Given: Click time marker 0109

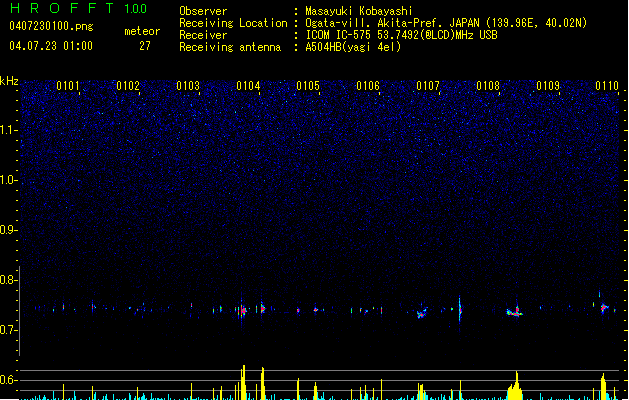Looking at the screenshot, I should pos(548,85).
